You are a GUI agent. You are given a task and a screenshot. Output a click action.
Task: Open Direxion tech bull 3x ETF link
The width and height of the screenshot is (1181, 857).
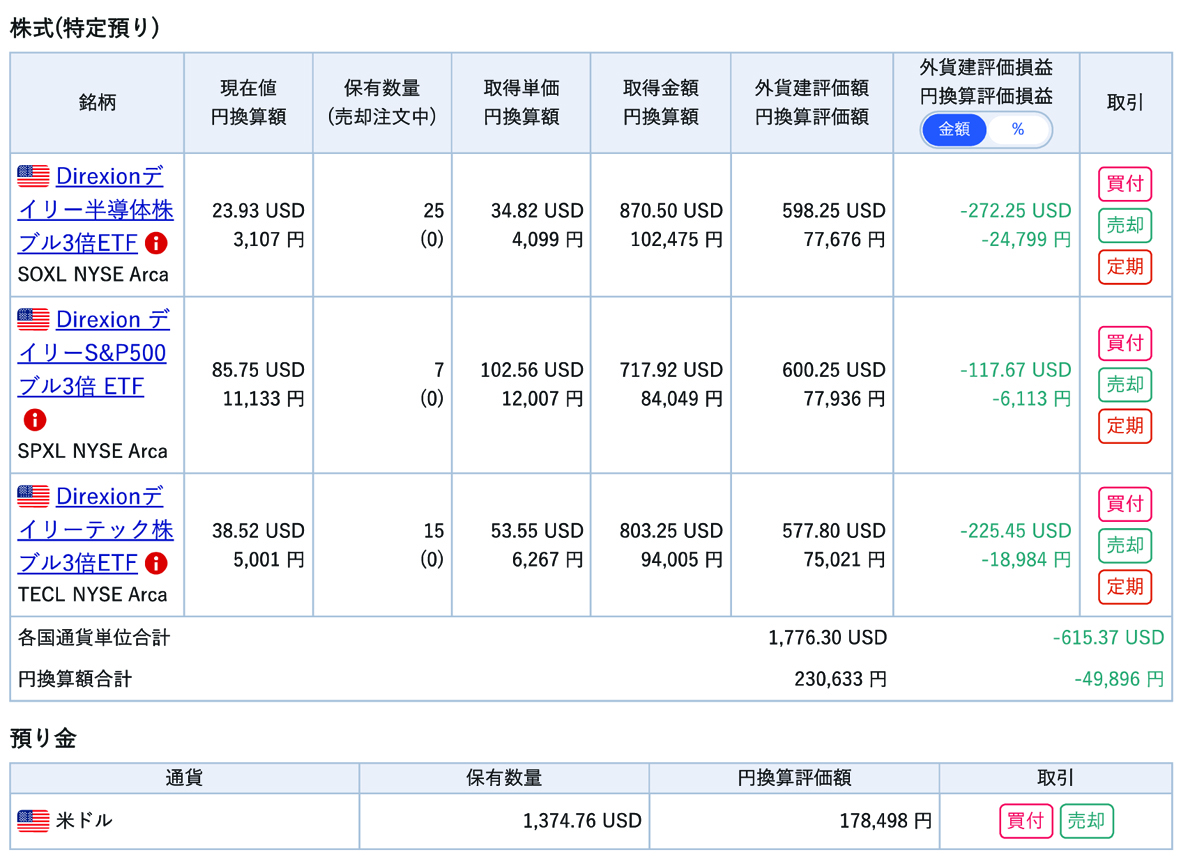pyautogui.click(x=96, y=529)
